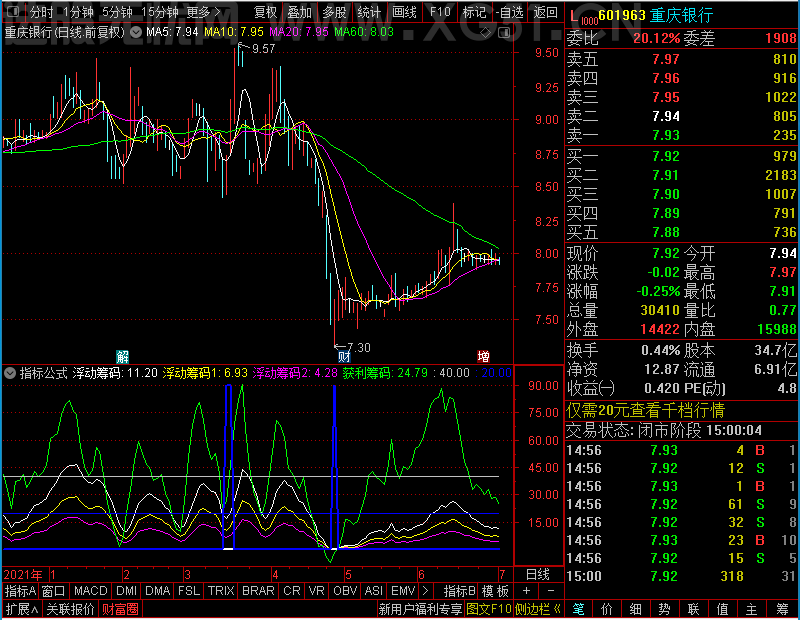The image size is (800, 620).
Task: Click the diamond icon above main chart
Action: 486,33
